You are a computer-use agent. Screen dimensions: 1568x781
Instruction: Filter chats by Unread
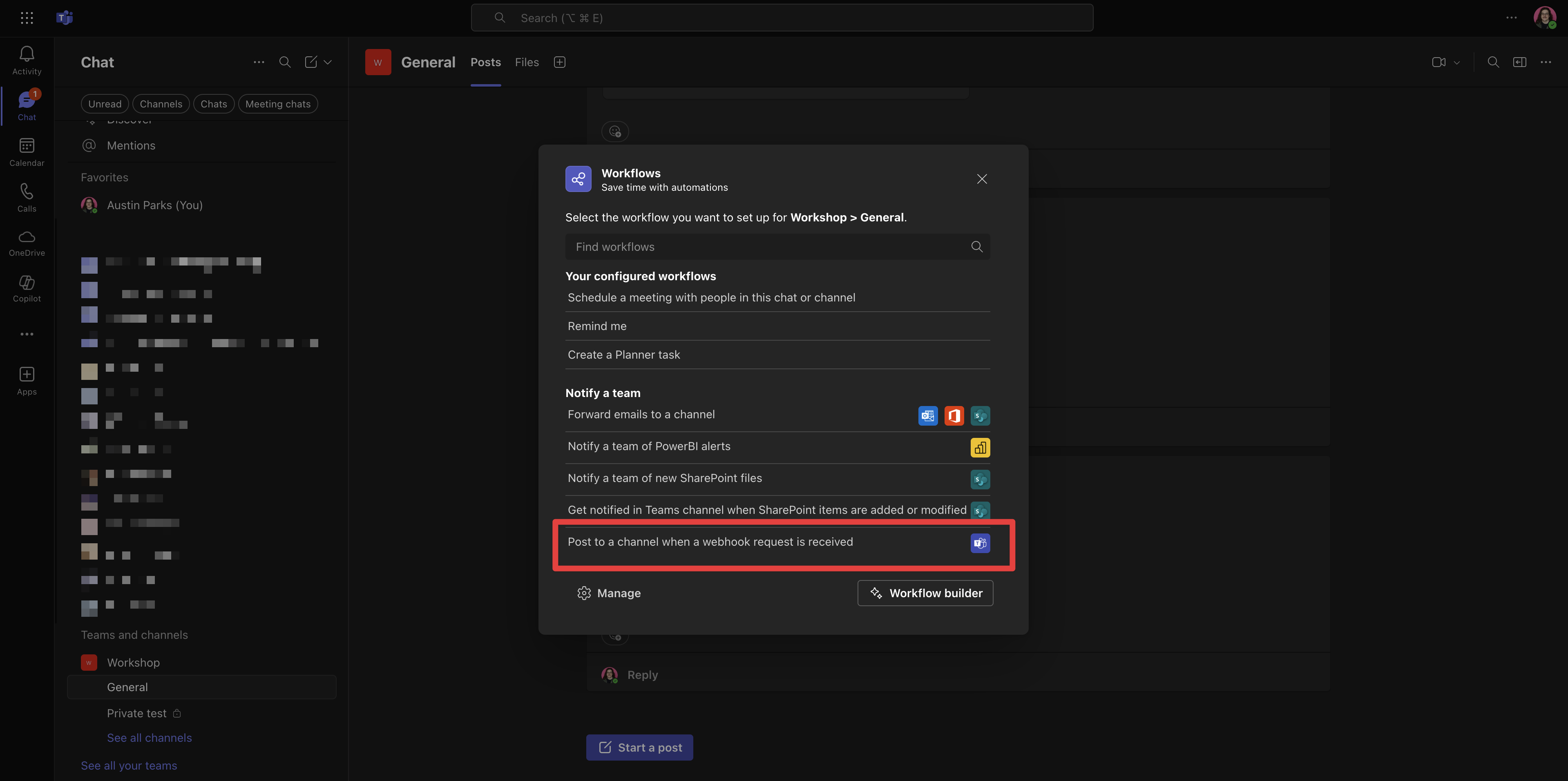(105, 104)
